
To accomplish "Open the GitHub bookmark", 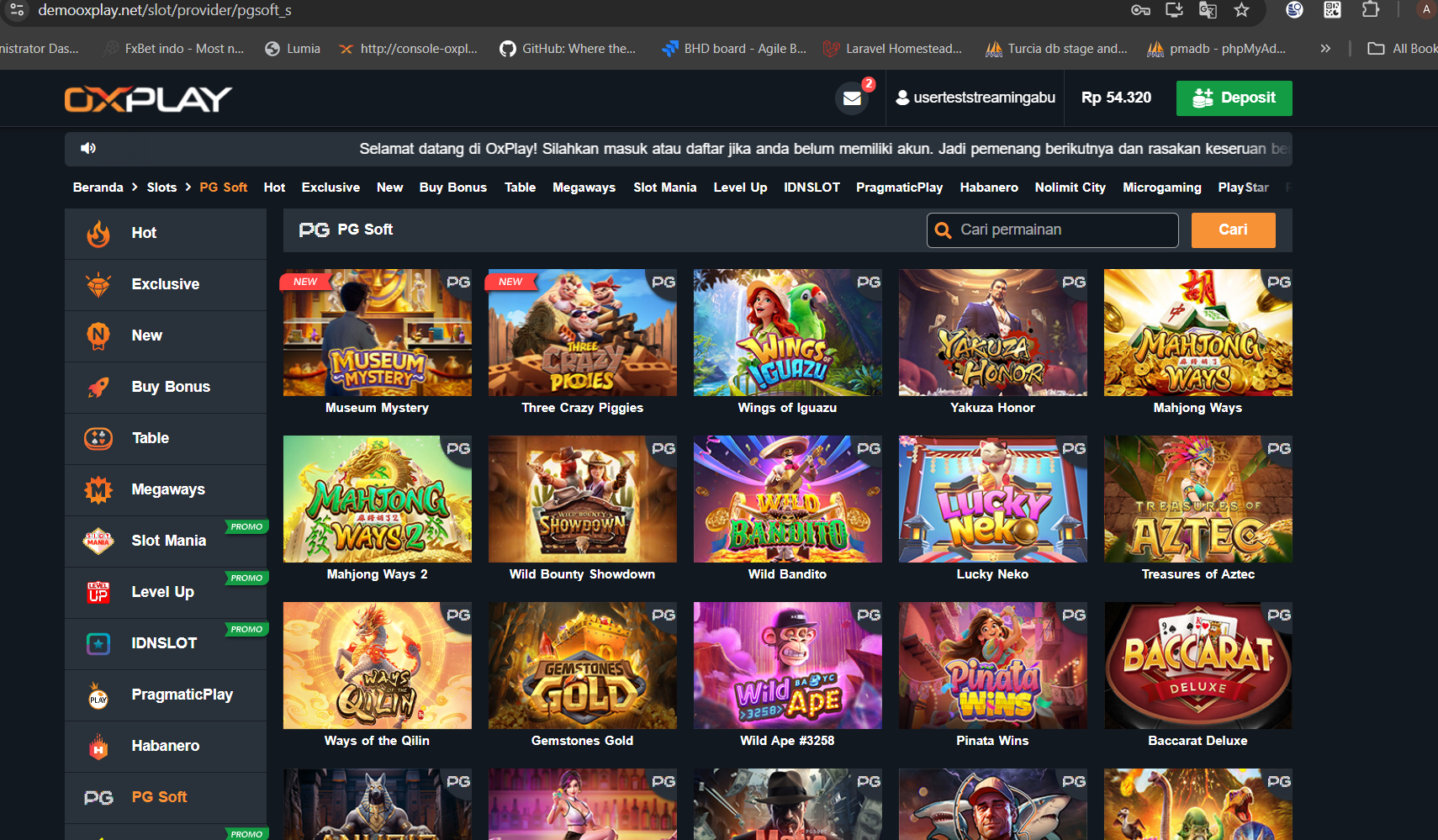I will [568, 49].
